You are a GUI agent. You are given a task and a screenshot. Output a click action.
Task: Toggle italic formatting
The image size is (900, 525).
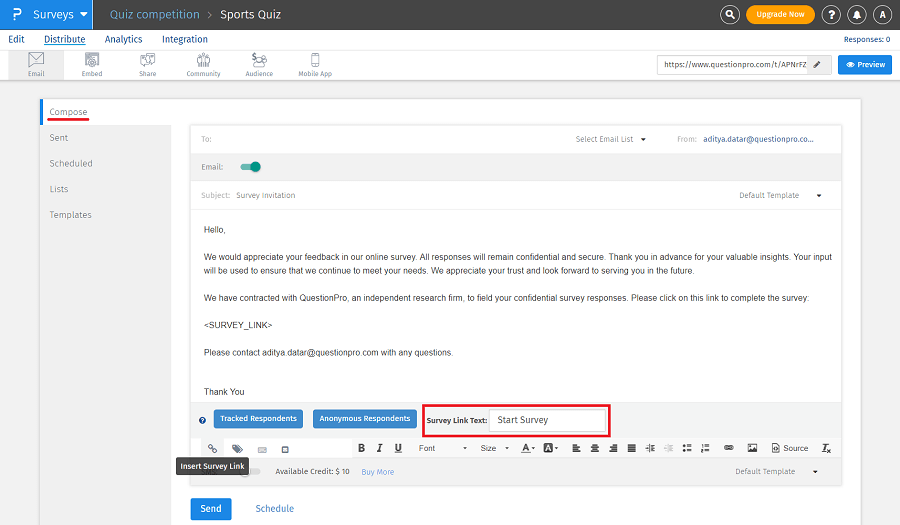click(x=379, y=448)
